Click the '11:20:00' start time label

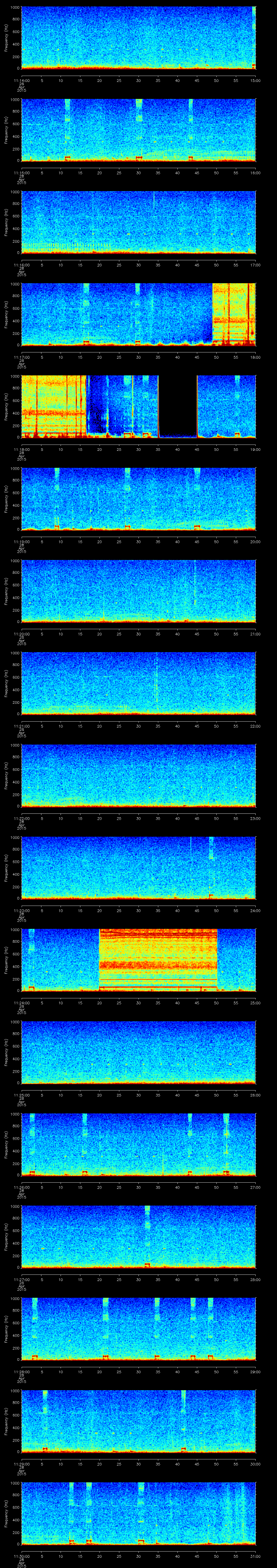point(21,634)
